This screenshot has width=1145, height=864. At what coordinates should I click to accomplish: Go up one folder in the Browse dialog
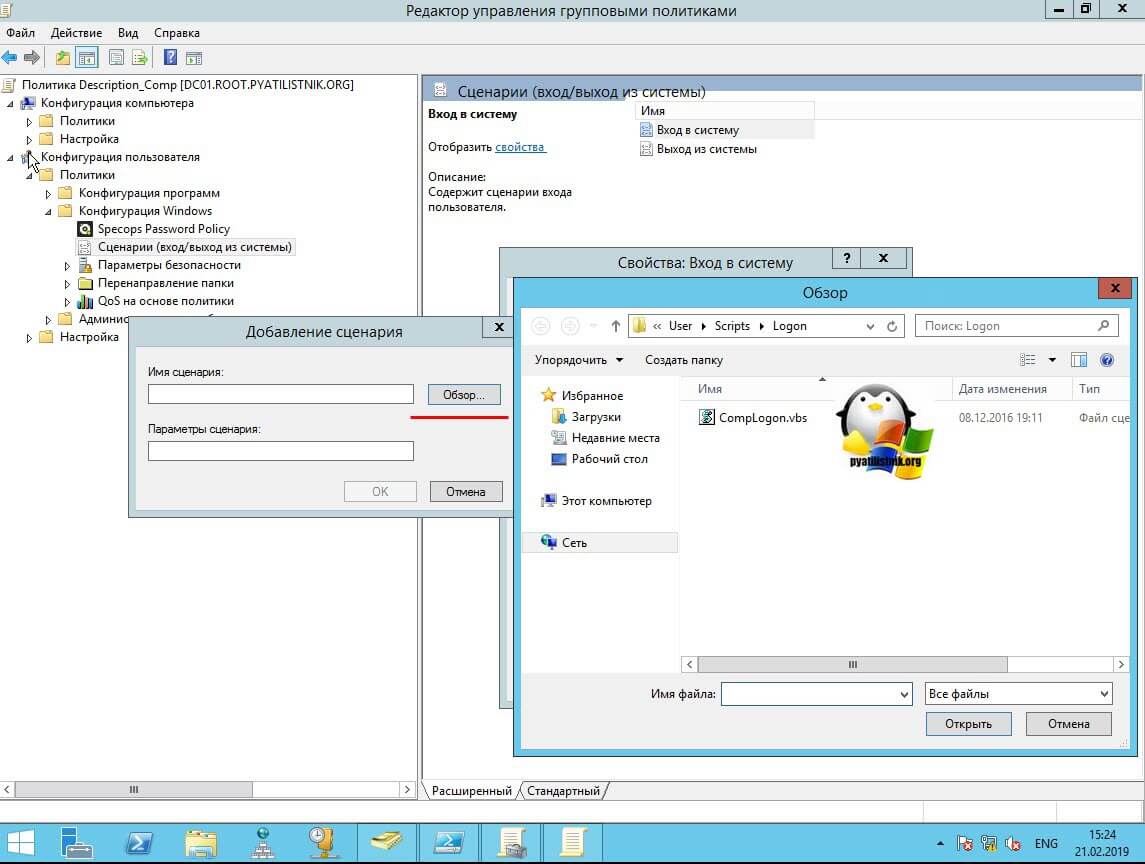[615, 326]
